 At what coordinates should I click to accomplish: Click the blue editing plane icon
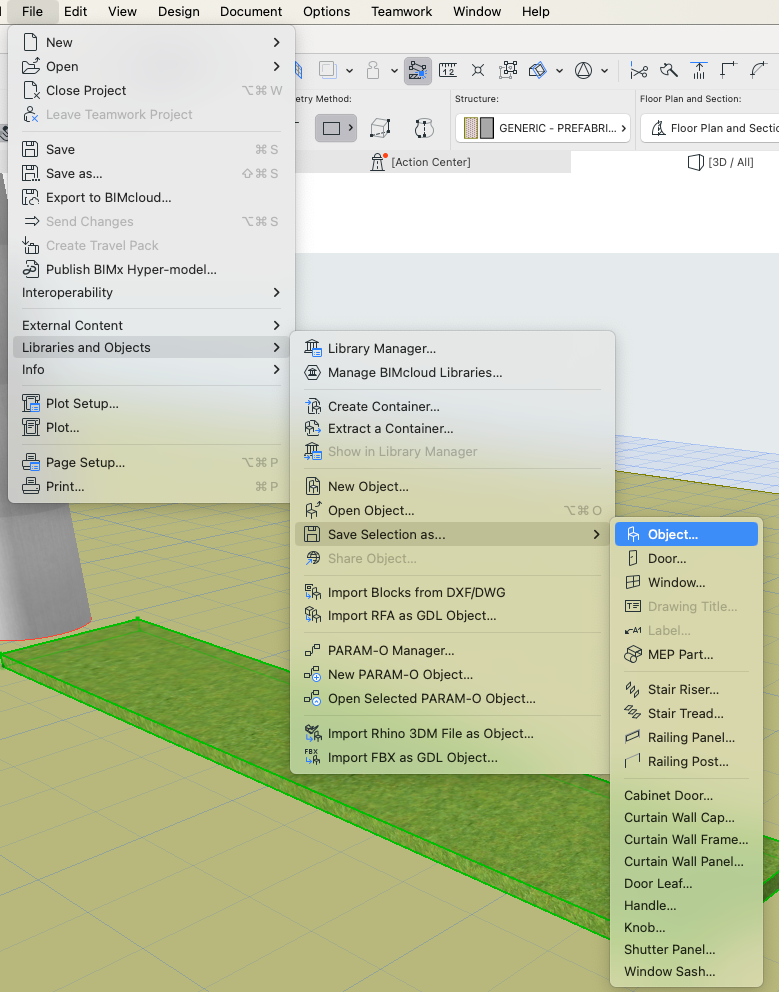[x=538, y=70]
